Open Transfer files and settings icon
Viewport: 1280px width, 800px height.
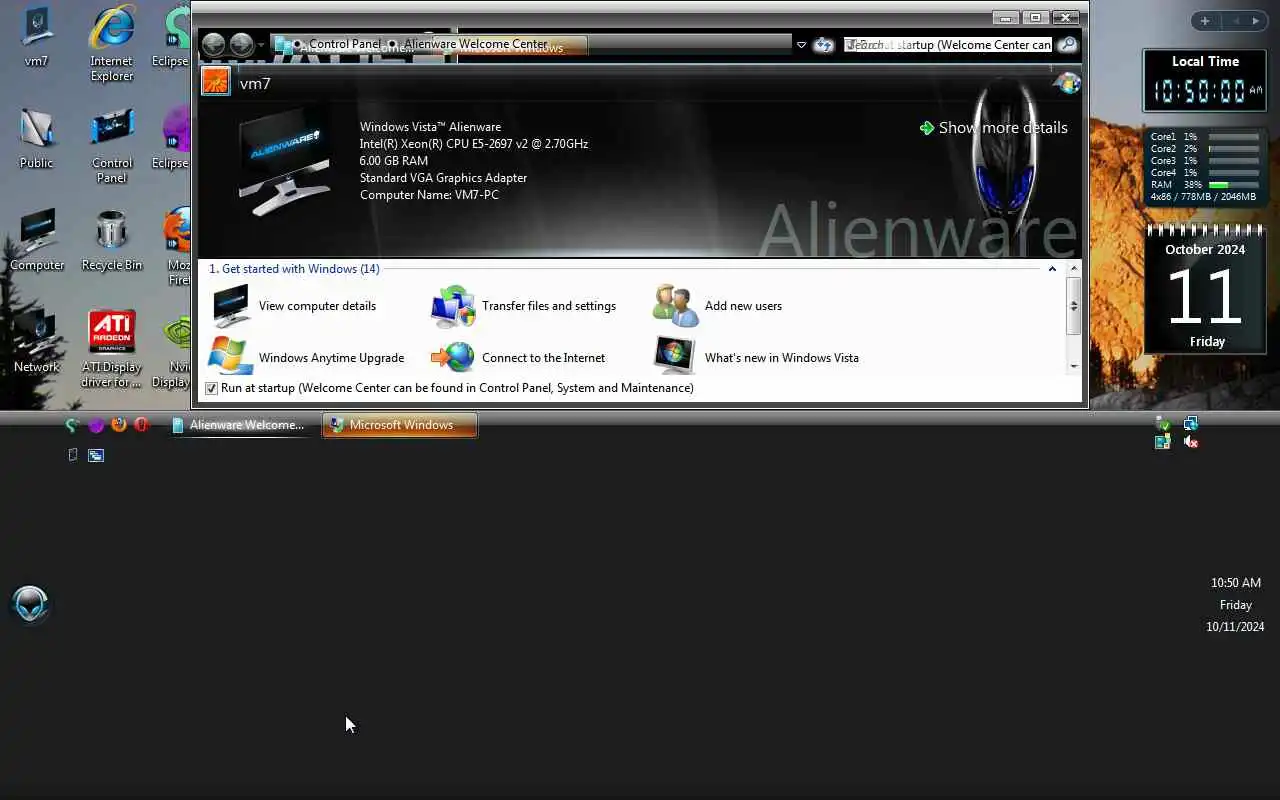(x=453, y=306)
